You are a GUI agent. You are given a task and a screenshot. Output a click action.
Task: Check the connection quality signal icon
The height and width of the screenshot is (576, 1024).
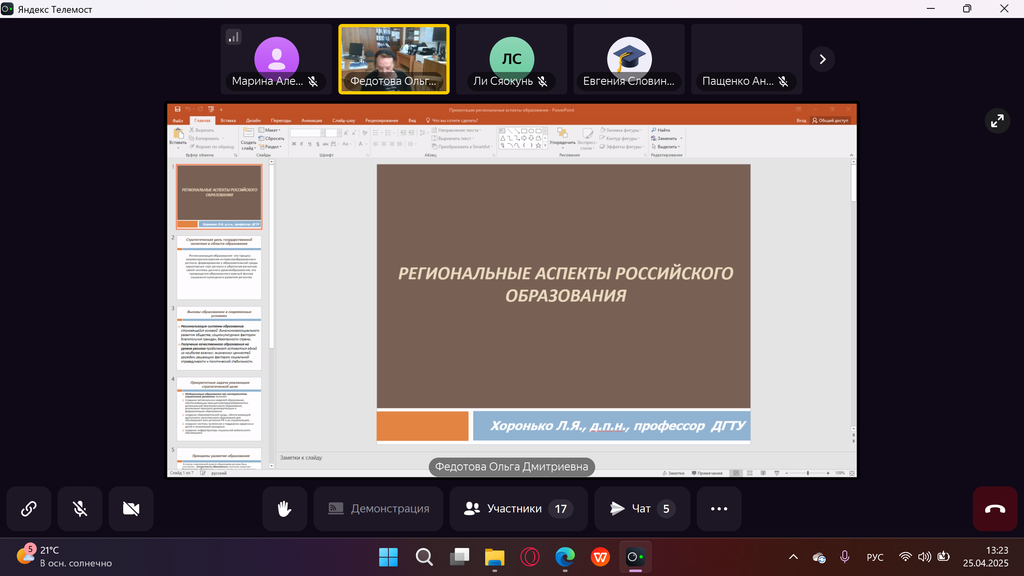(x=234, y=37)
